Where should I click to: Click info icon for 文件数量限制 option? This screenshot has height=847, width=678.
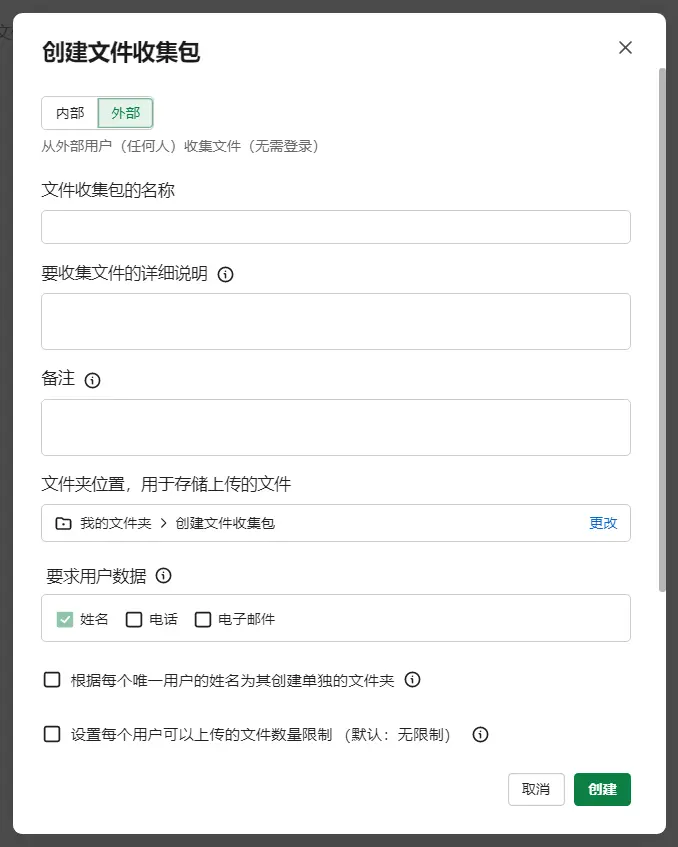pyautogui.click(x=480, y=735)
